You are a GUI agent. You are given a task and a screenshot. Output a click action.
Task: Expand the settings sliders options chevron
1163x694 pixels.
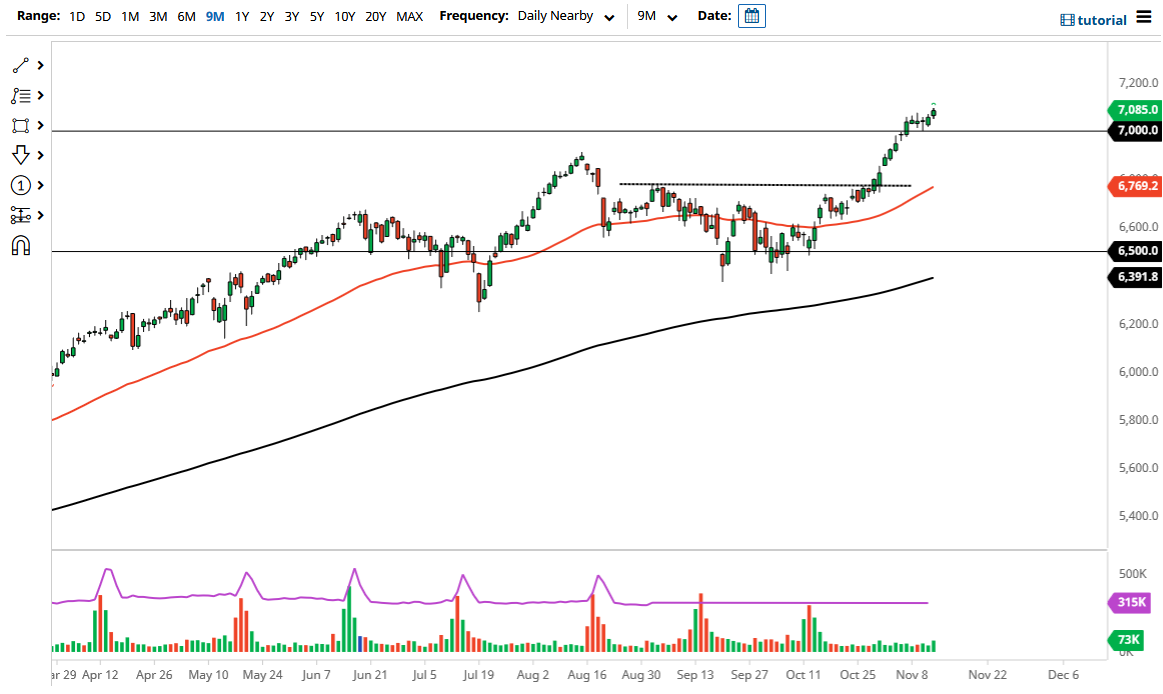[x=40, y=215]
